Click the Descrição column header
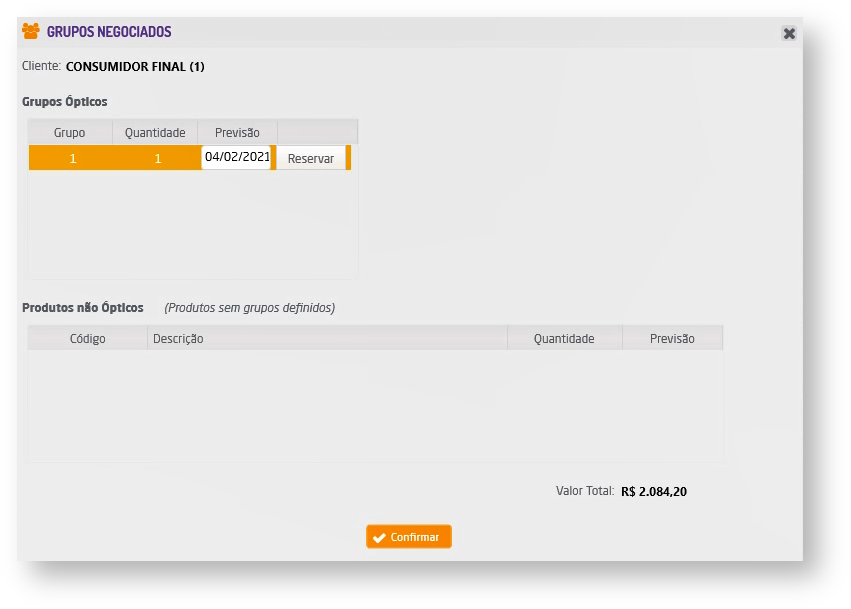The width and height of the screenshot is (851, 609). coord(178,339)
